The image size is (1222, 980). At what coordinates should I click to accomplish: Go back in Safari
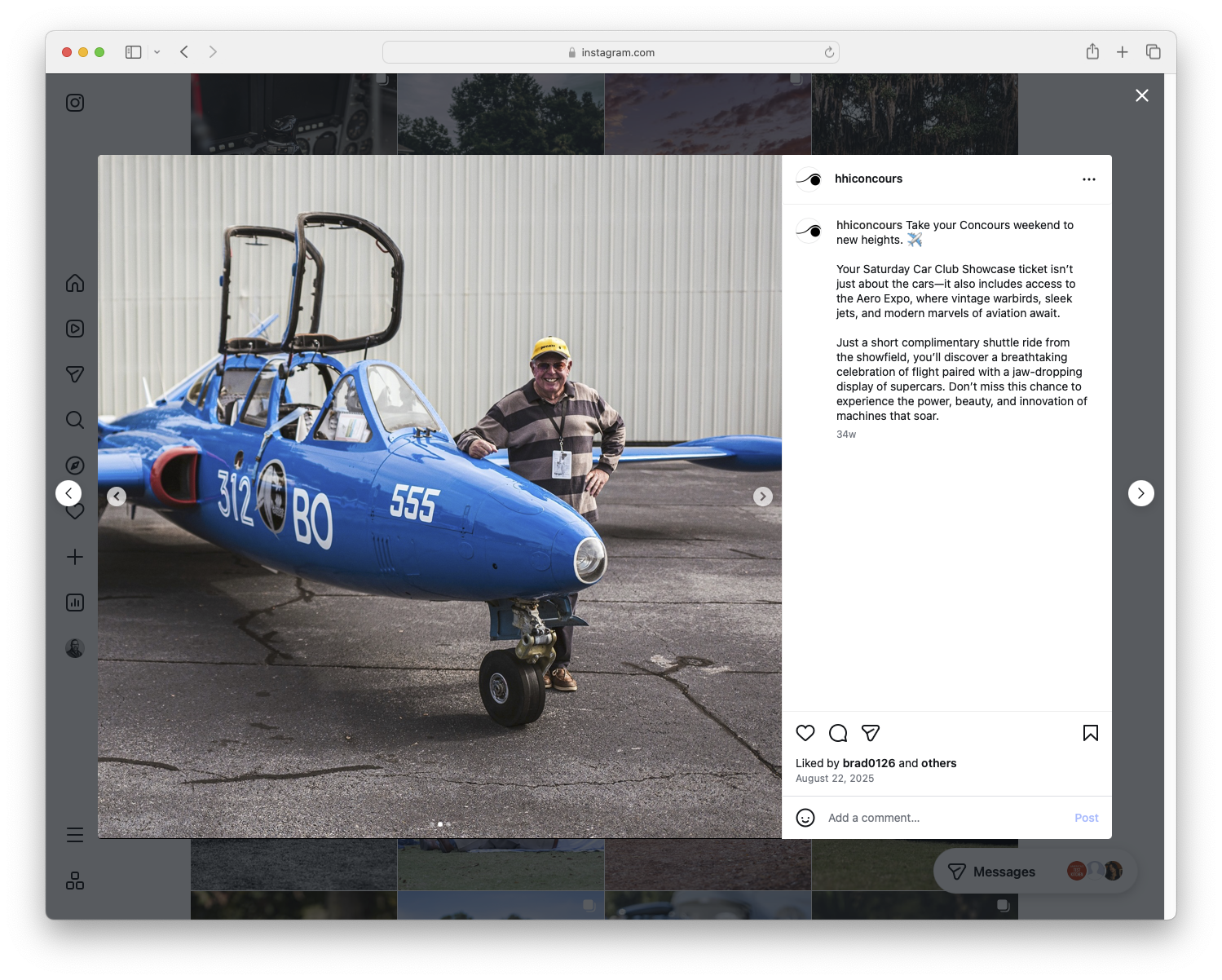point(184,52)
